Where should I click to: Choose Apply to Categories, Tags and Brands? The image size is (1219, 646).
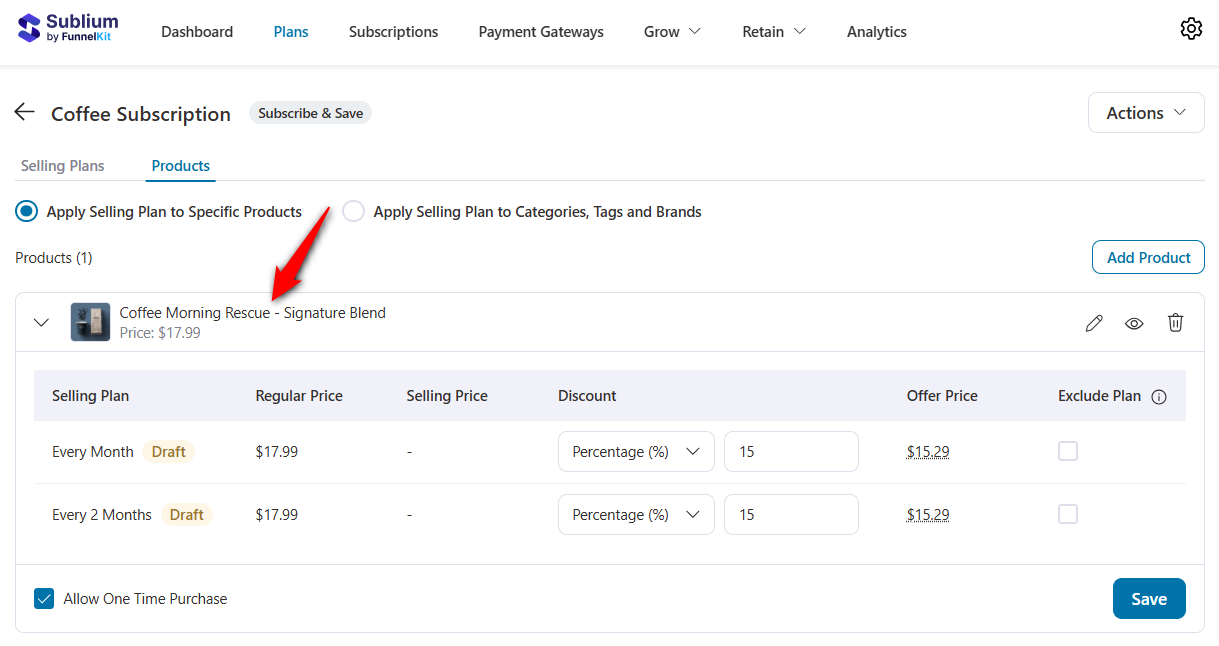point(353,211)
